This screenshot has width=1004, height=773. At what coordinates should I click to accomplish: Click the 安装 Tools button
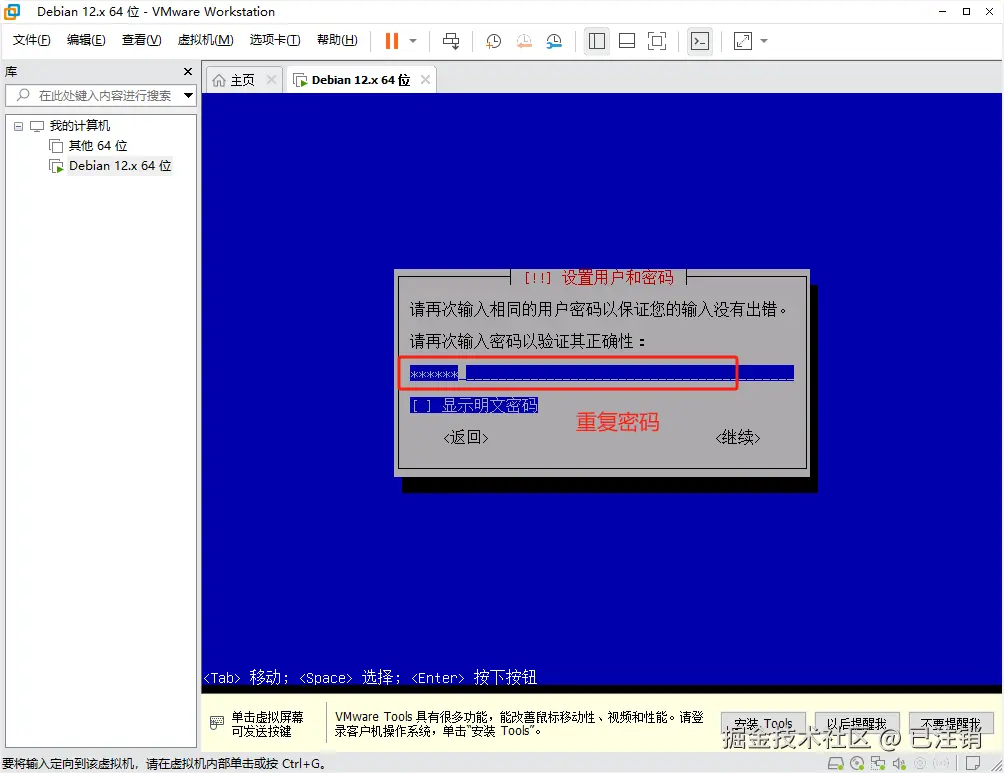(763, 722)
